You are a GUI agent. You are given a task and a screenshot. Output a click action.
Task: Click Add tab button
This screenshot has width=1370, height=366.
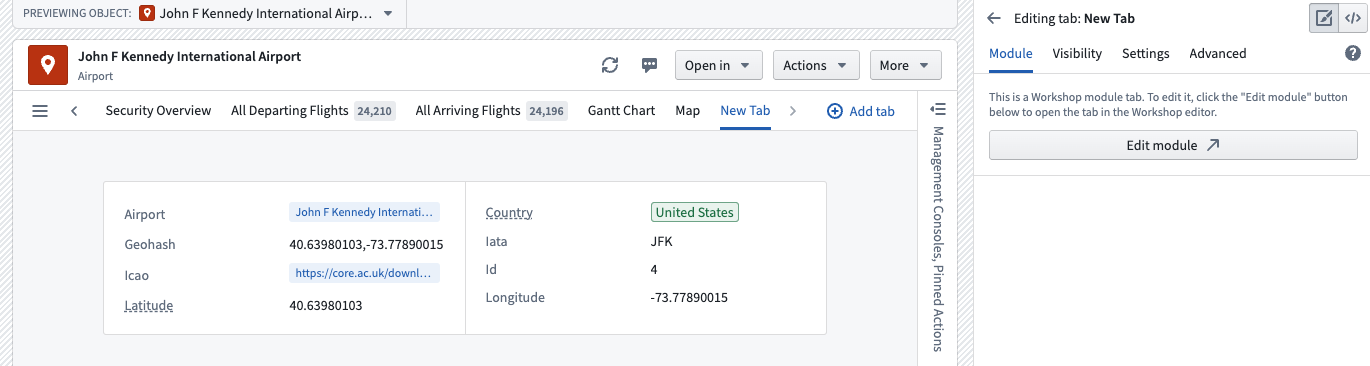[x=861, y=111]
